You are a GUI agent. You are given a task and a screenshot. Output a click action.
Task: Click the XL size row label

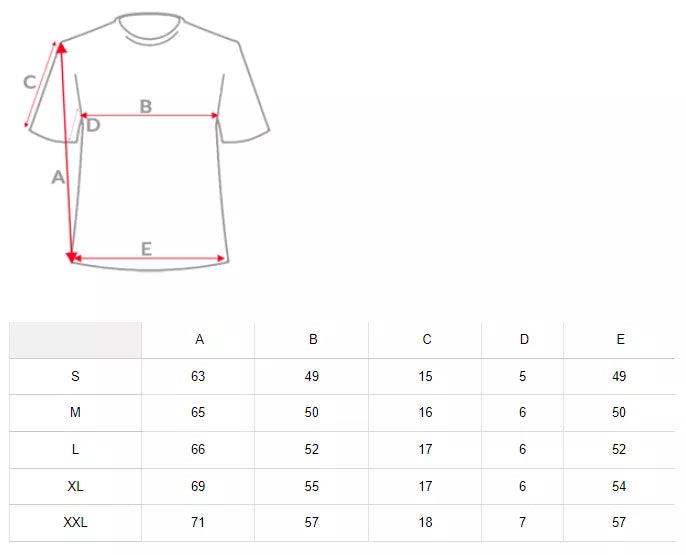(x=75, y=486)
